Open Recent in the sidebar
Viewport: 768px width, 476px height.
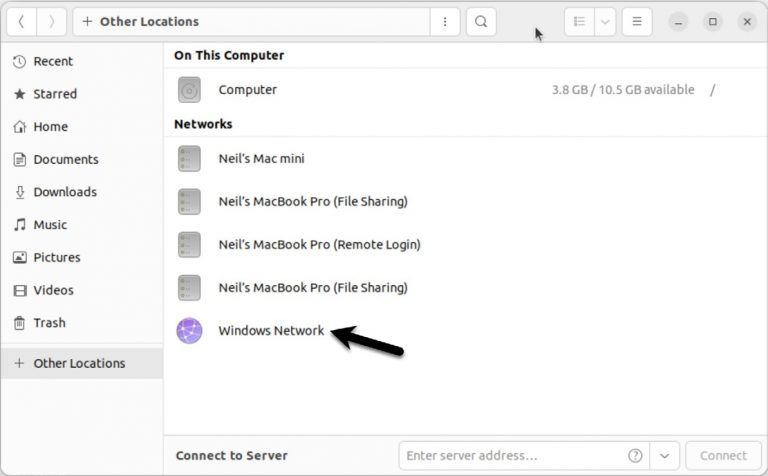click(x=52, y=61)
